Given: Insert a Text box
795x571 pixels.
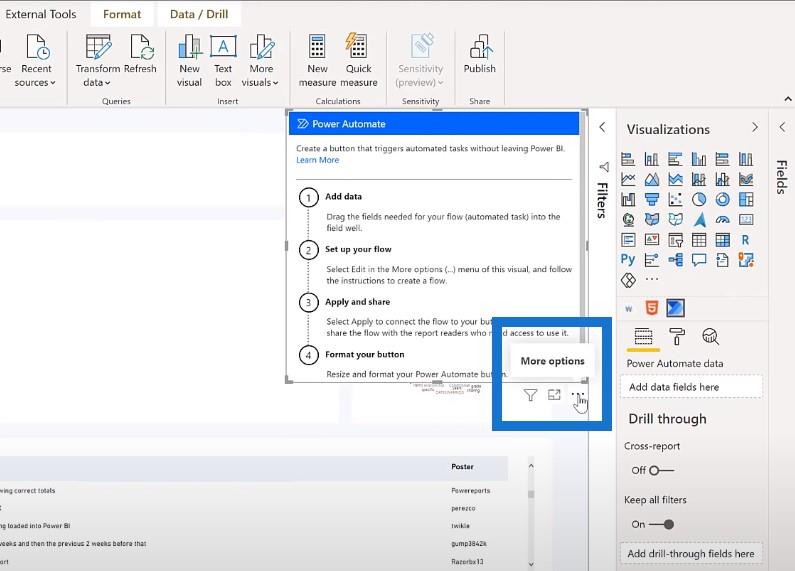Looking at the screenshot, I should pos(223,61).
